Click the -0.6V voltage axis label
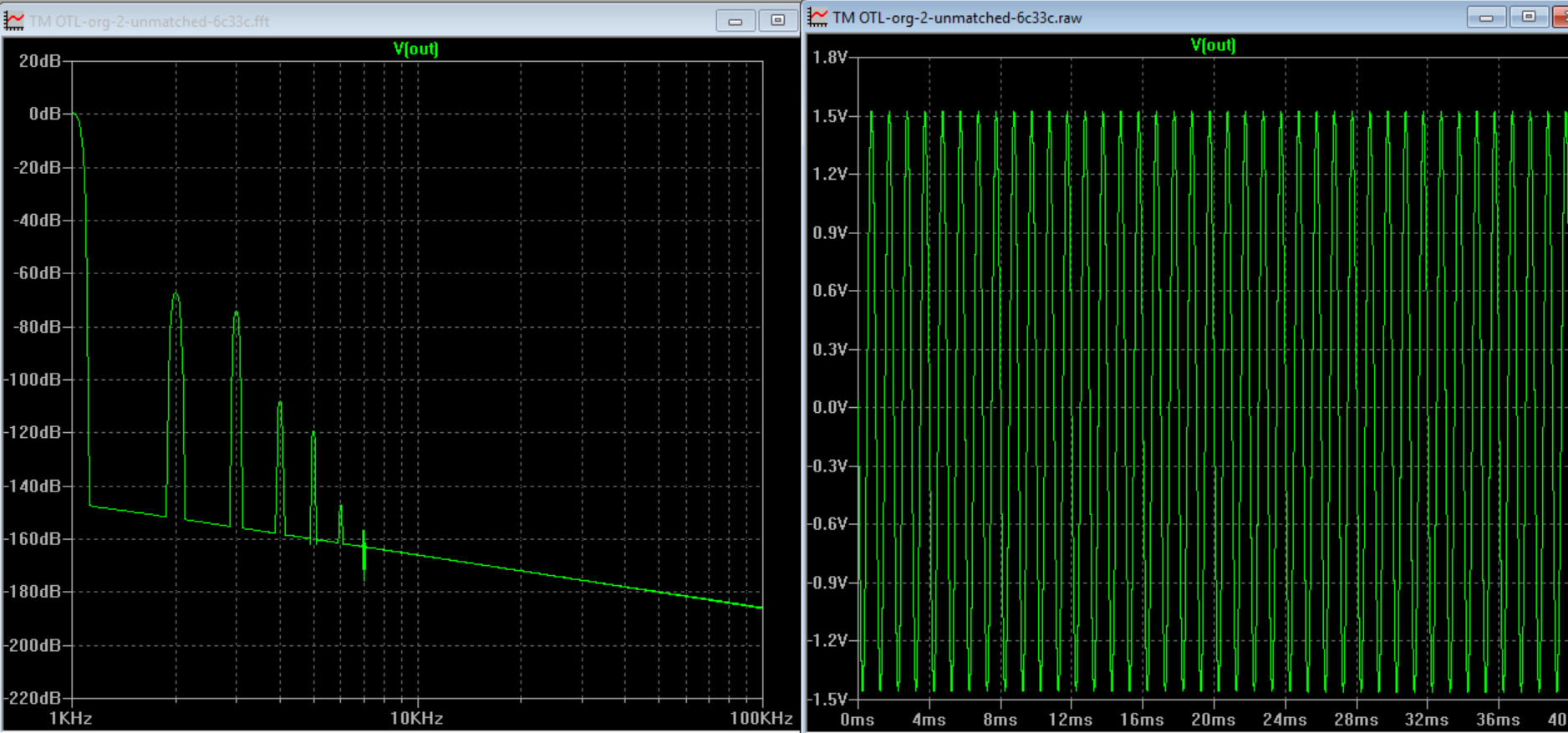The height and width of the screenshot is (733, 1568). pyautogui.click(x=827, y=524)
